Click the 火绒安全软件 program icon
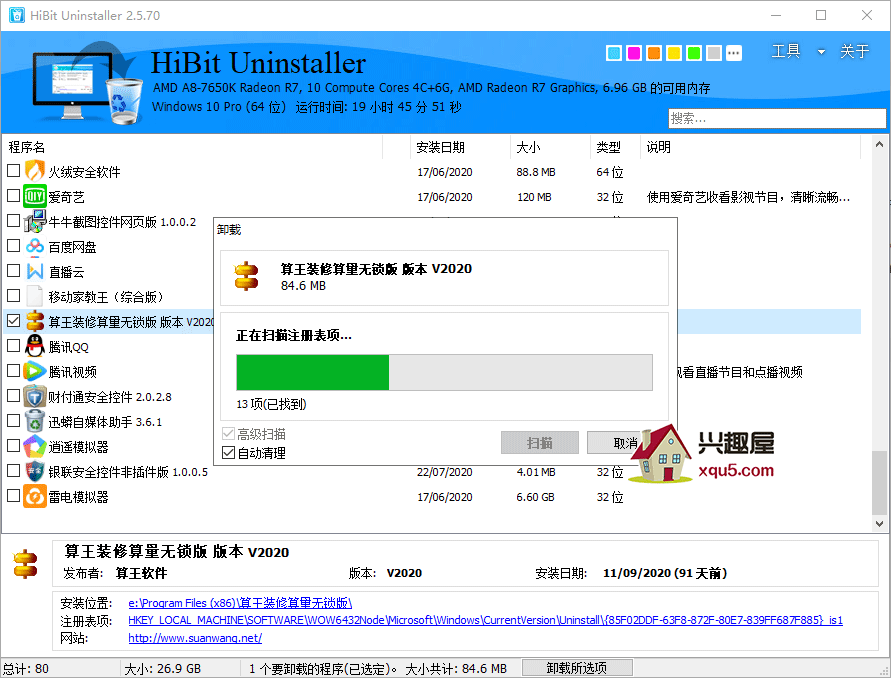This screenshot has height=678, width=891. 35,171
